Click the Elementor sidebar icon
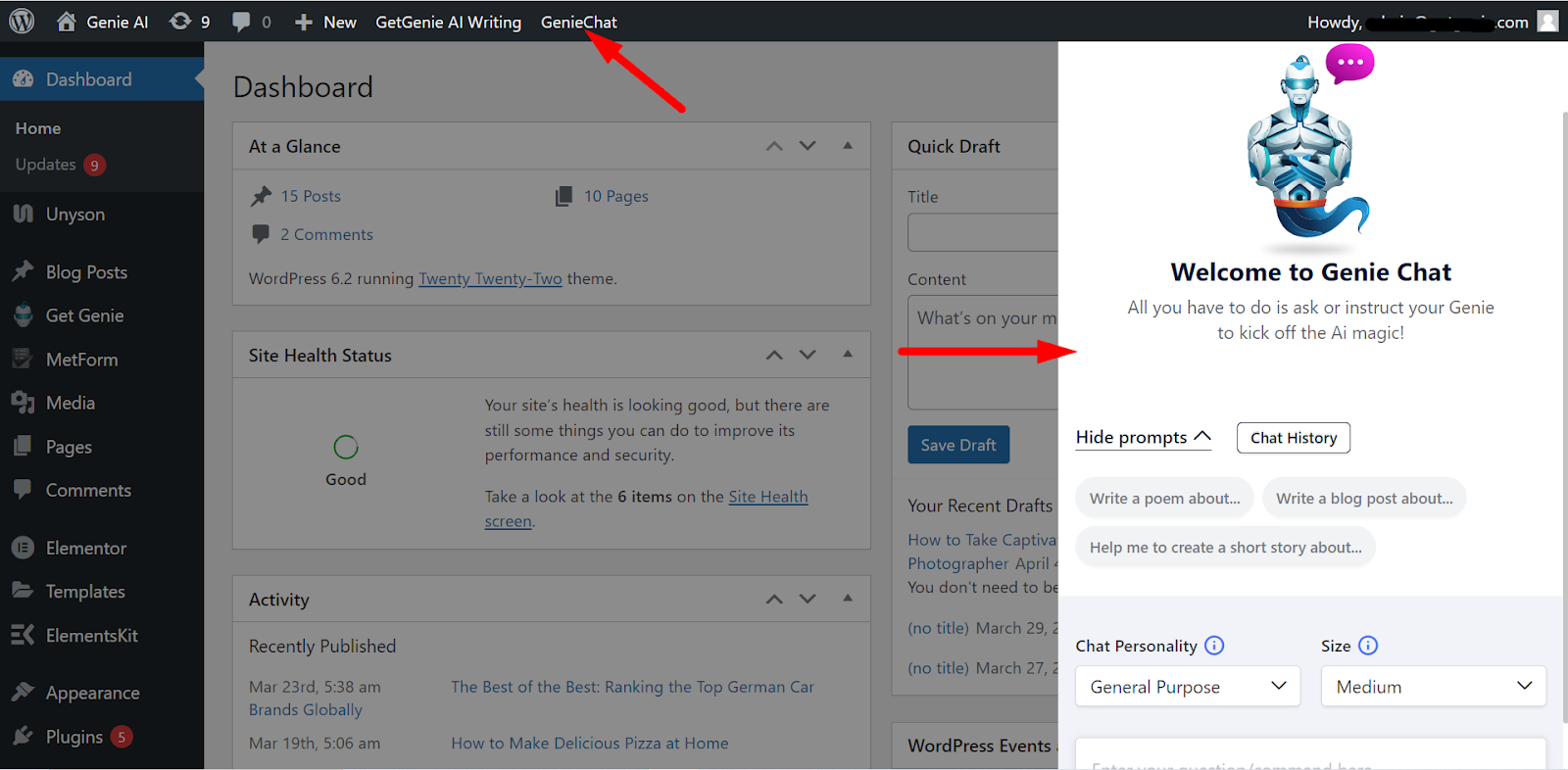The height and width of the screenshot is (770, 1568). click(x=24, y=548)
